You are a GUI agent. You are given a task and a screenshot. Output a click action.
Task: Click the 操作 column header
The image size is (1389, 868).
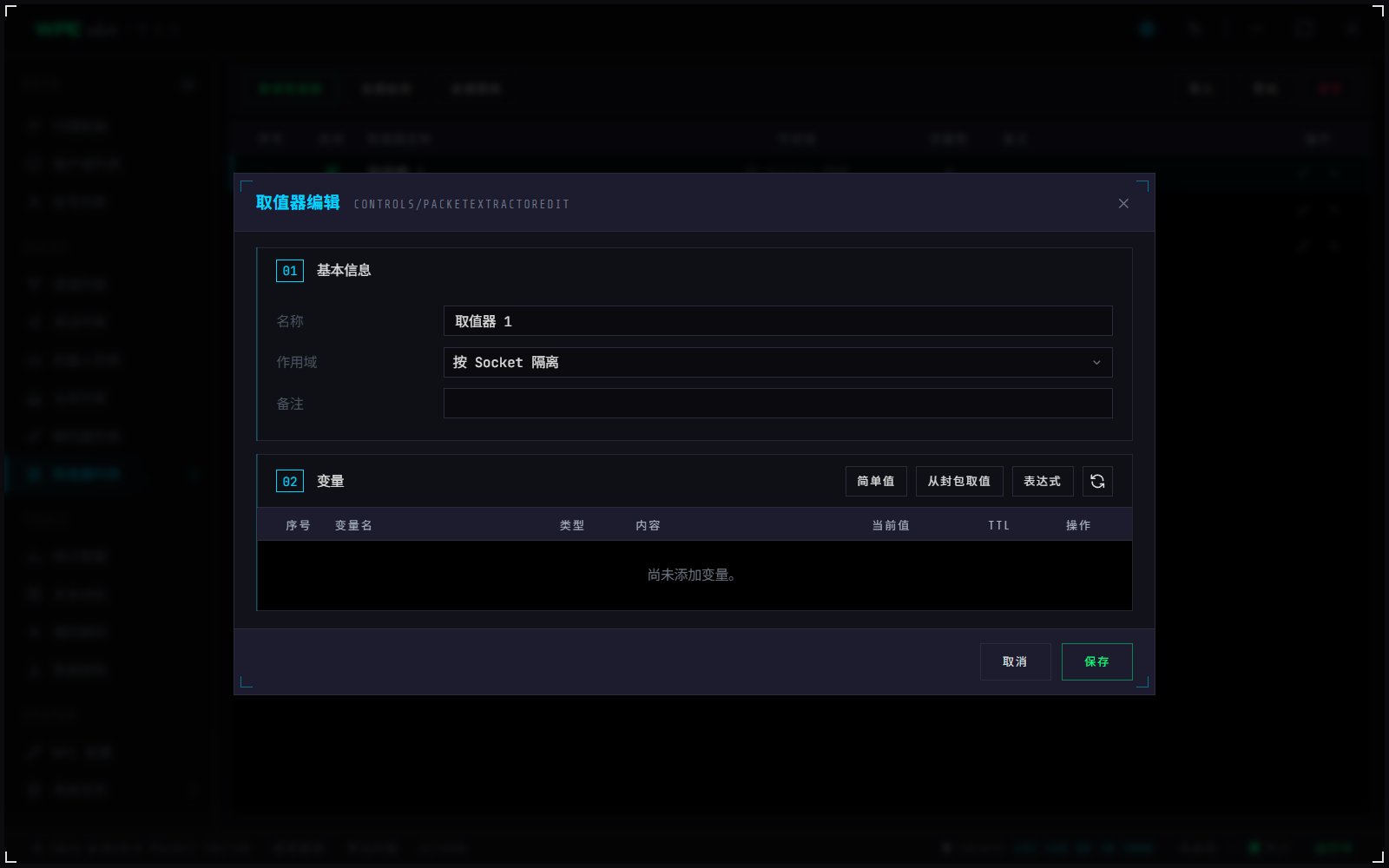click(1078, 525)
